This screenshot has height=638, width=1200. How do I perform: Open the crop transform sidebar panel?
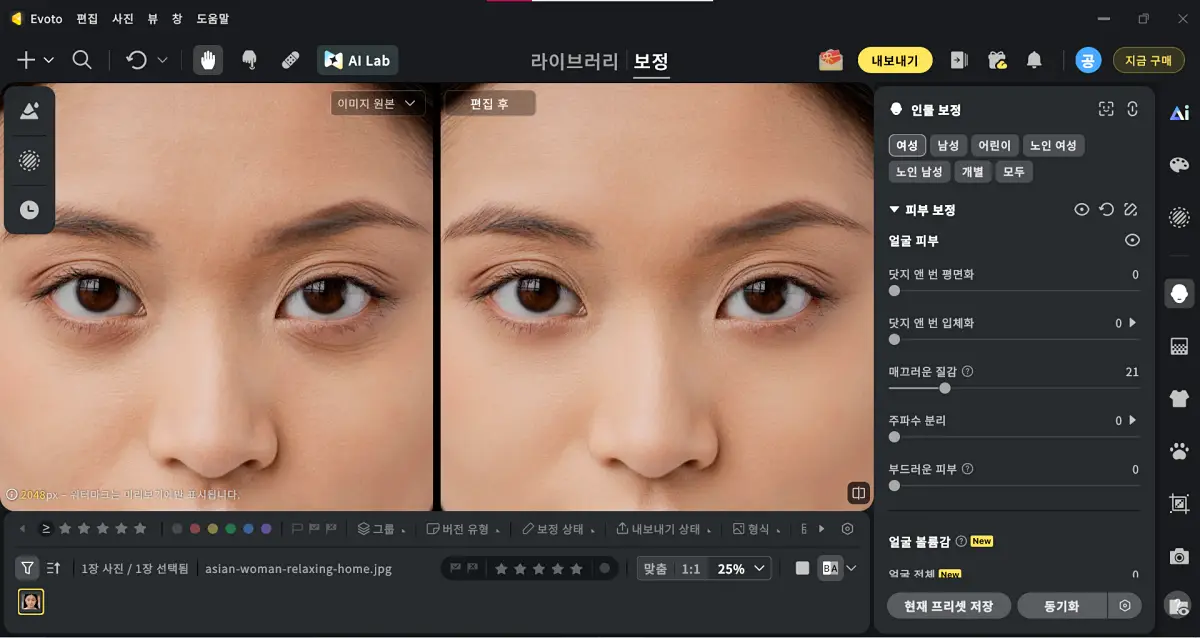tap(1179, 504)
